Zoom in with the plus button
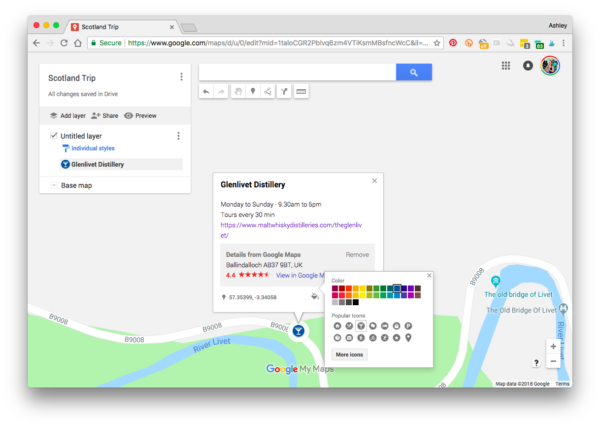 (x=553, y=346)
